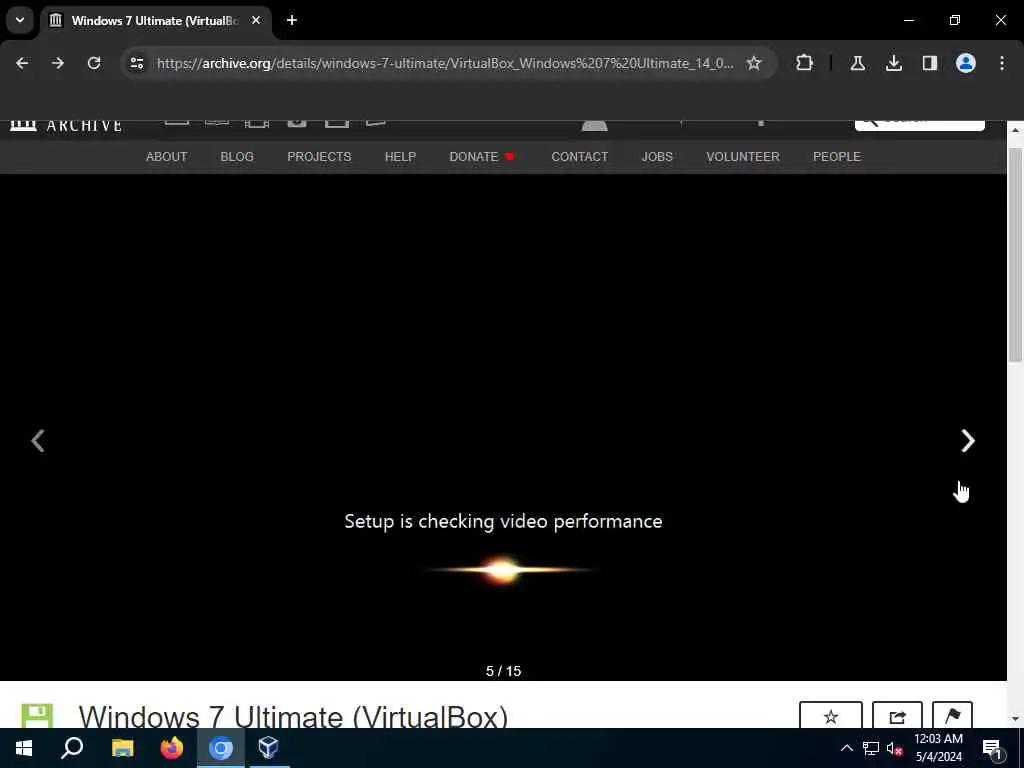1024x768 pixels.
Task: Open the clock showing 12:03 AM
Action: click(x=938, y=748)
